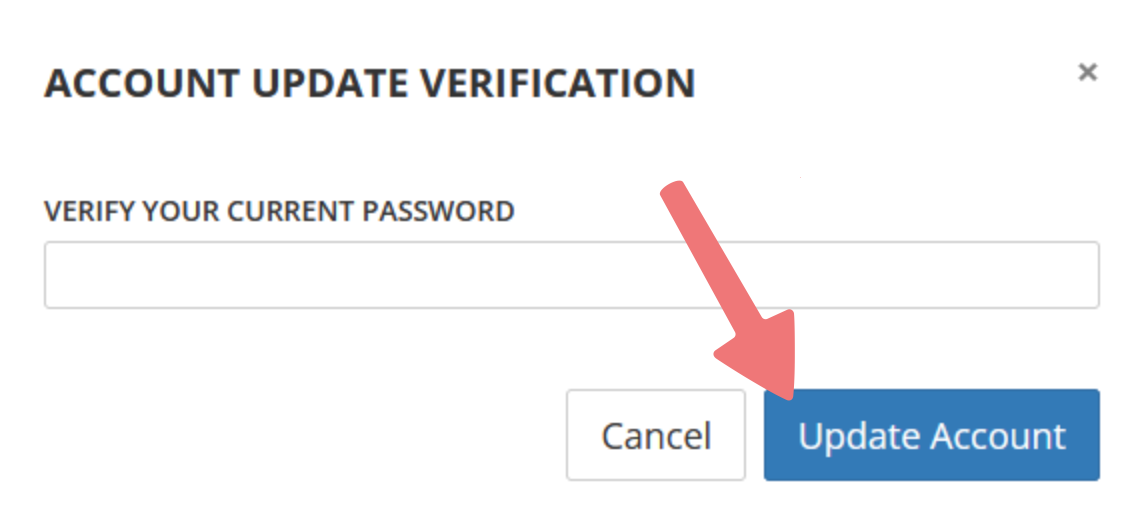The width and height of the screenshot is (1148, 526).
Task: Close the Account Update Verification dialog
Action: [x=1087, y=72]
